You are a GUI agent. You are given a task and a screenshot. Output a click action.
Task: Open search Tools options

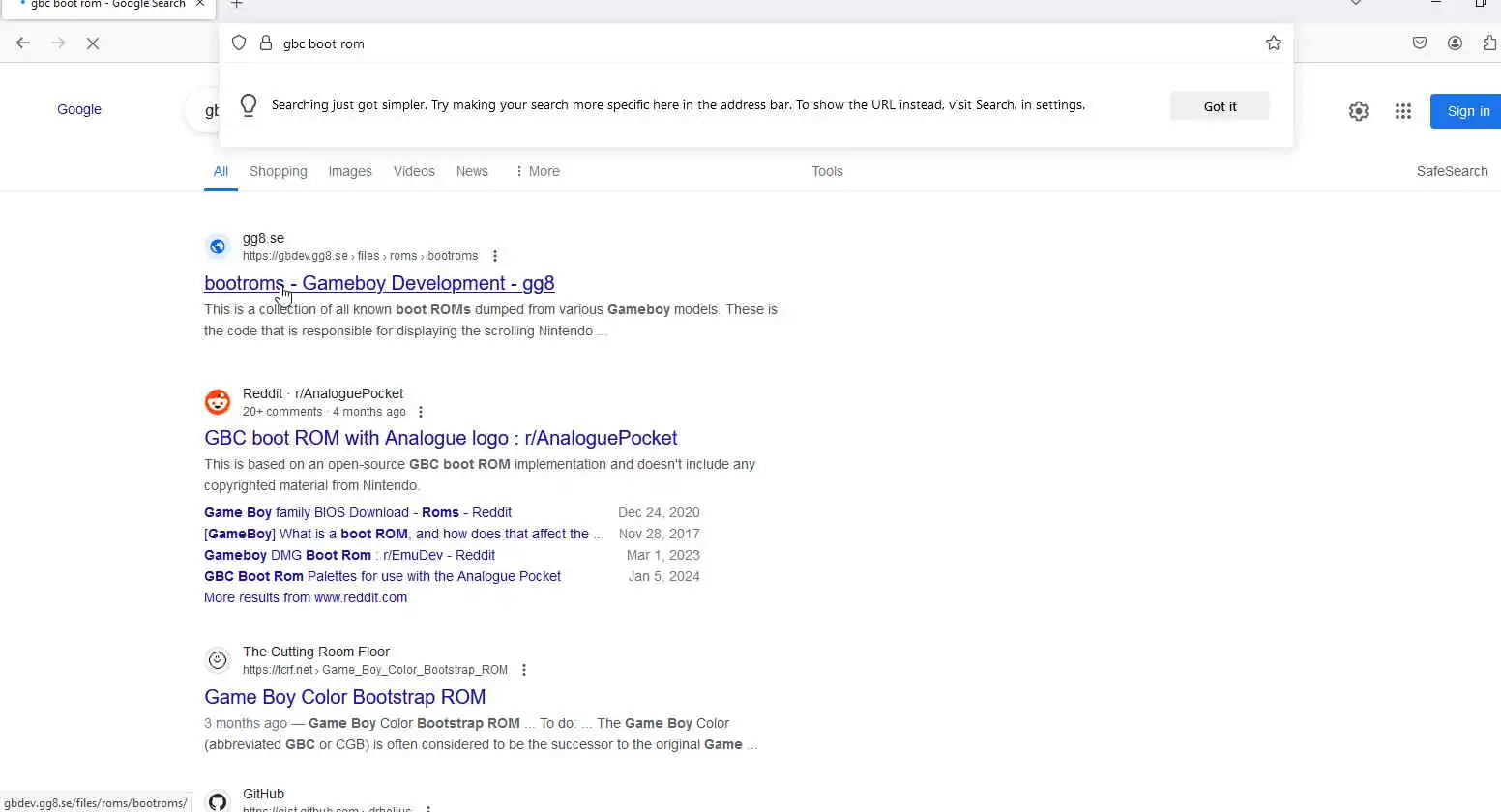(x=827, y=171)
